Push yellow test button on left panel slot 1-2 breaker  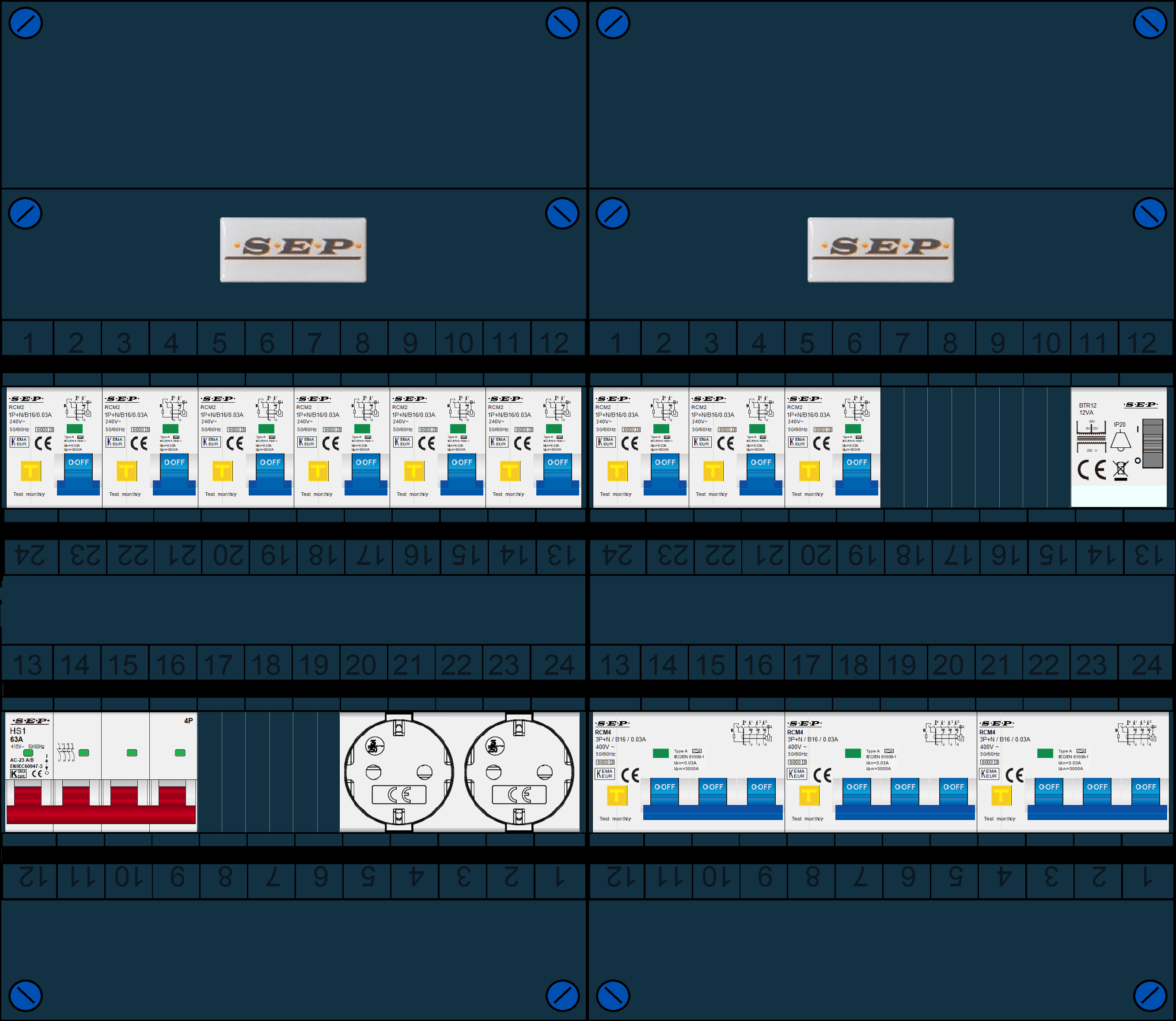coord(31,471)
